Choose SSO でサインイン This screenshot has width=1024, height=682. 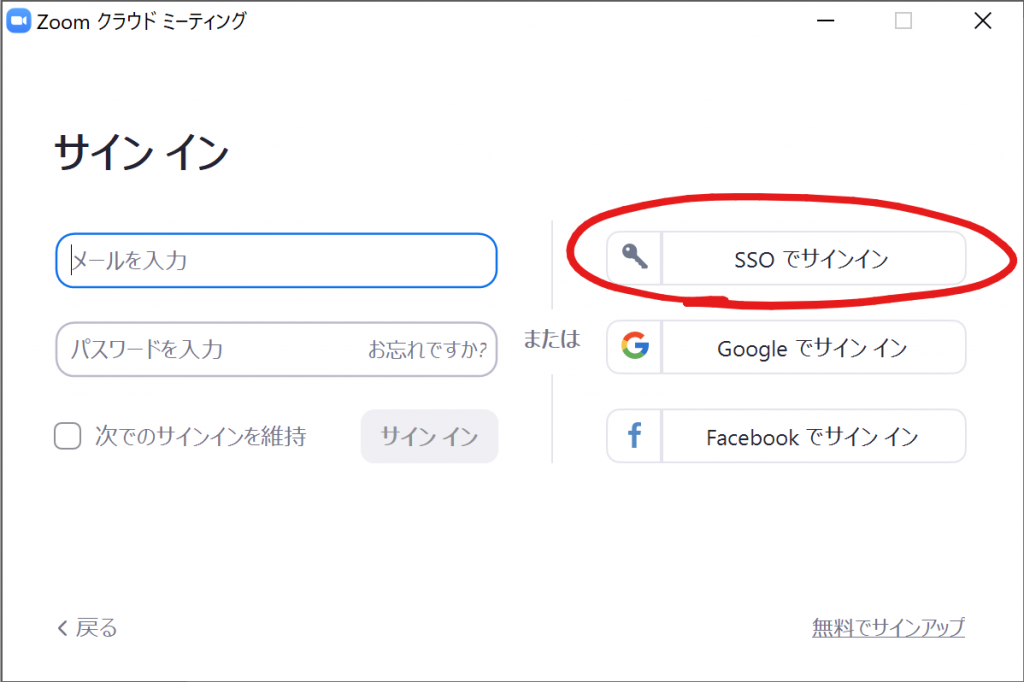786,258
